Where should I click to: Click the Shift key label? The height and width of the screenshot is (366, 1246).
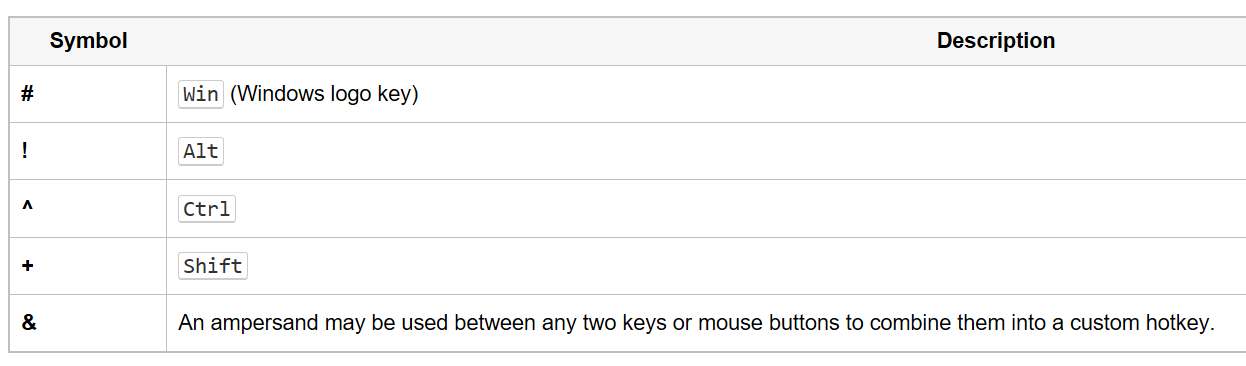213,266
